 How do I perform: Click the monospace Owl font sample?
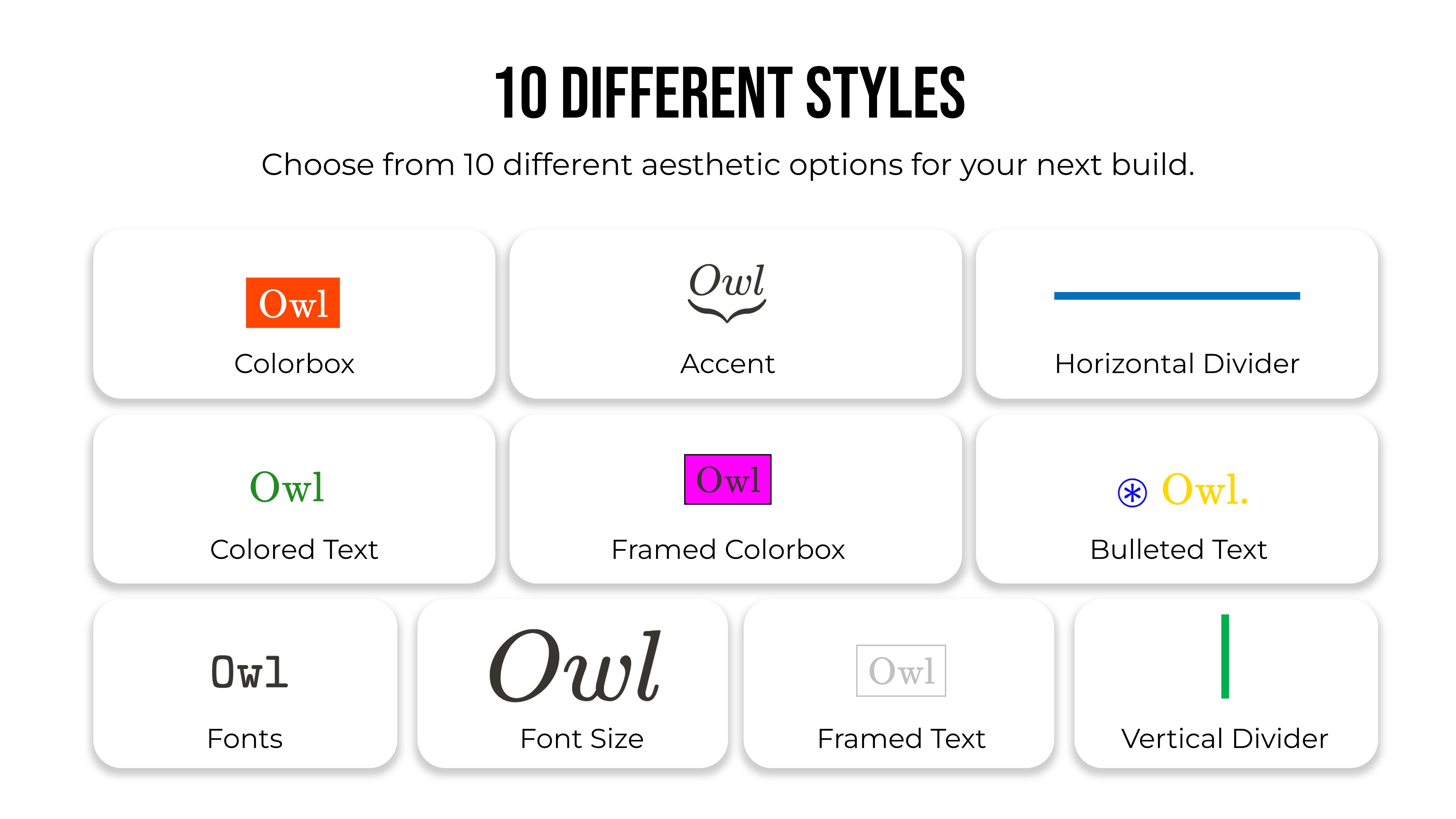point(249,672)
